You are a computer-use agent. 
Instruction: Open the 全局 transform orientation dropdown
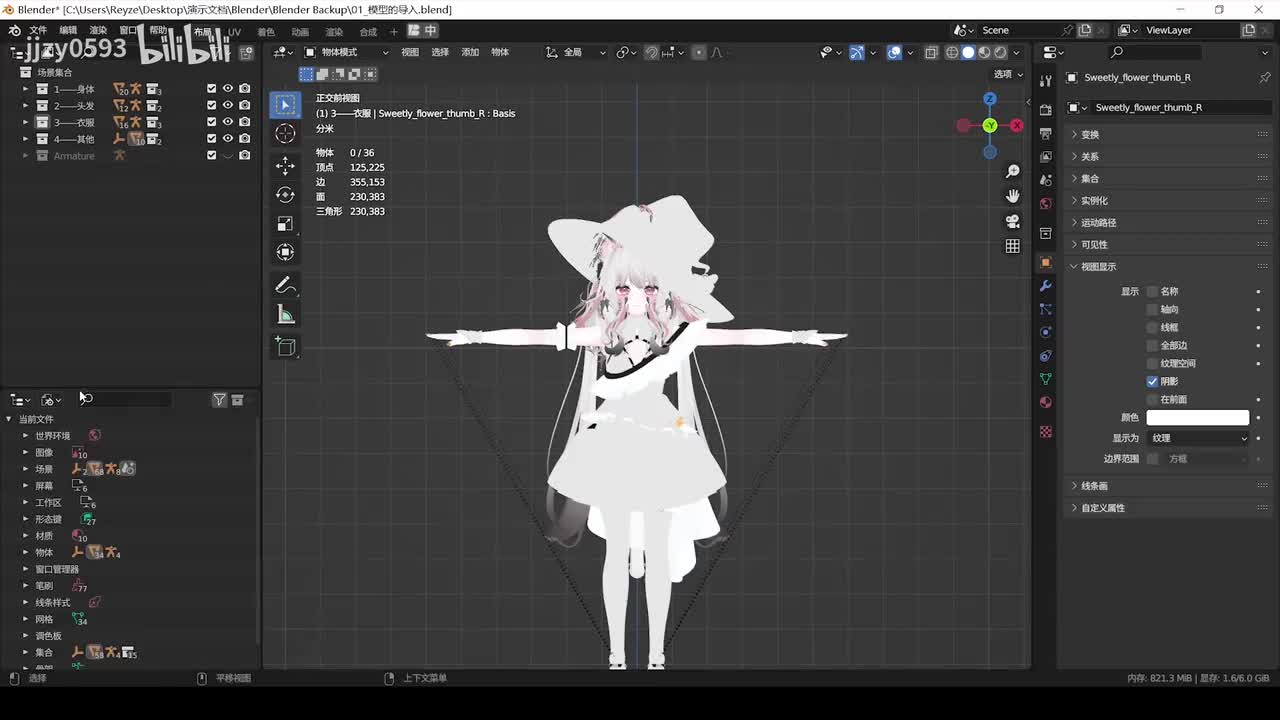pyautogui.click(x=575, y=52)
